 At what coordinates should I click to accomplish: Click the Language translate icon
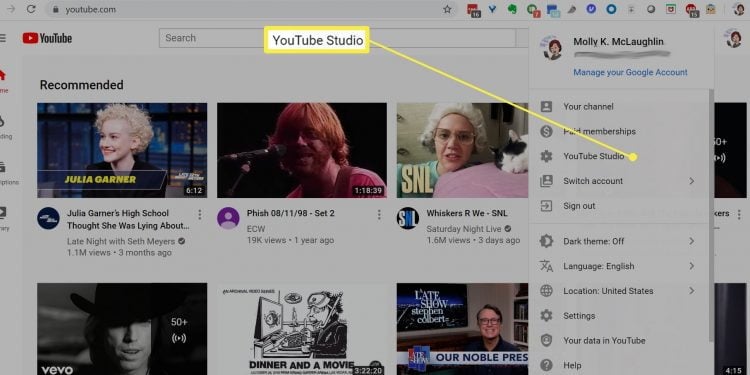[546, 266]
